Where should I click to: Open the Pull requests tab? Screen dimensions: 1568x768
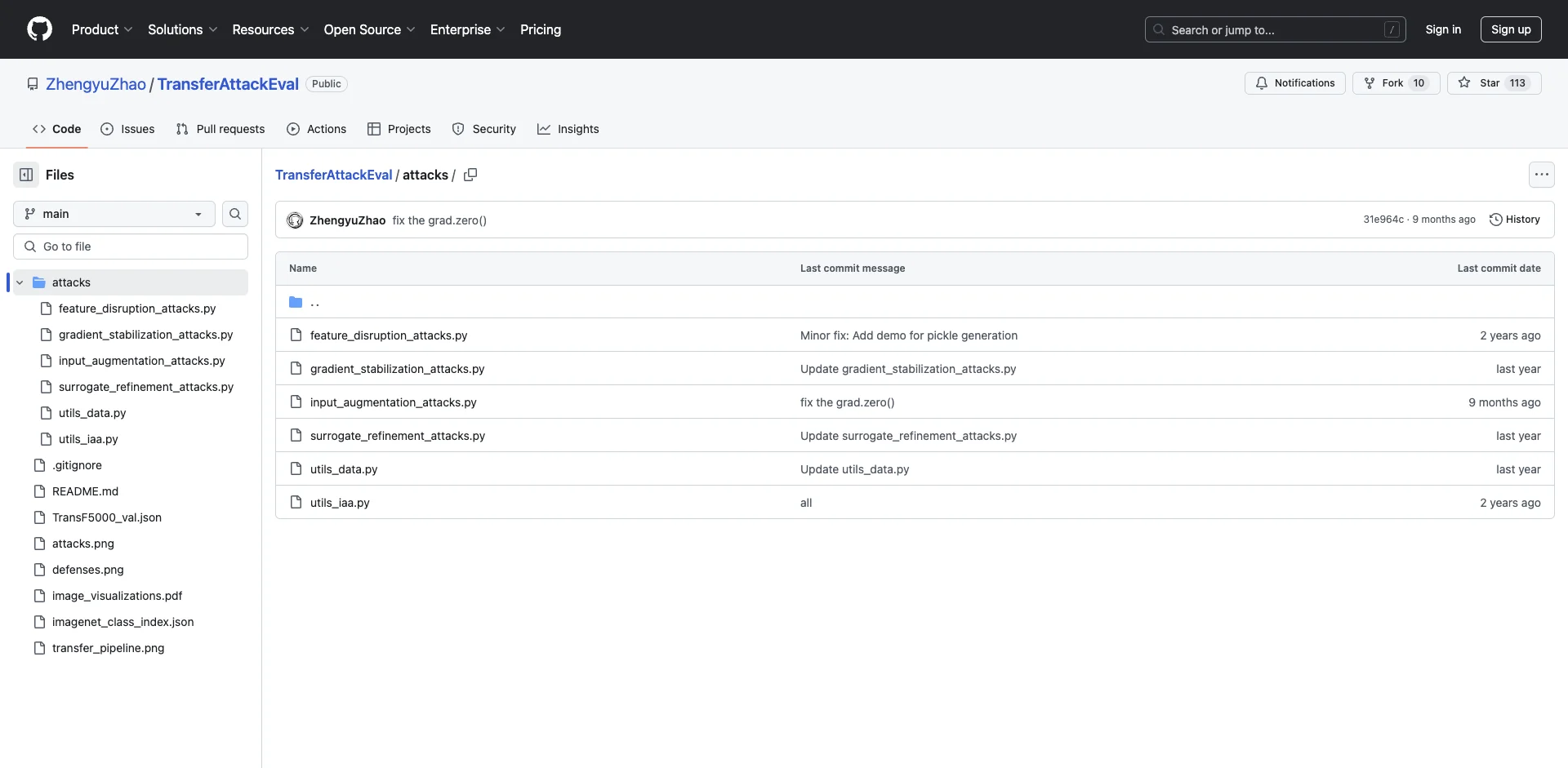(x=220, y=129)
